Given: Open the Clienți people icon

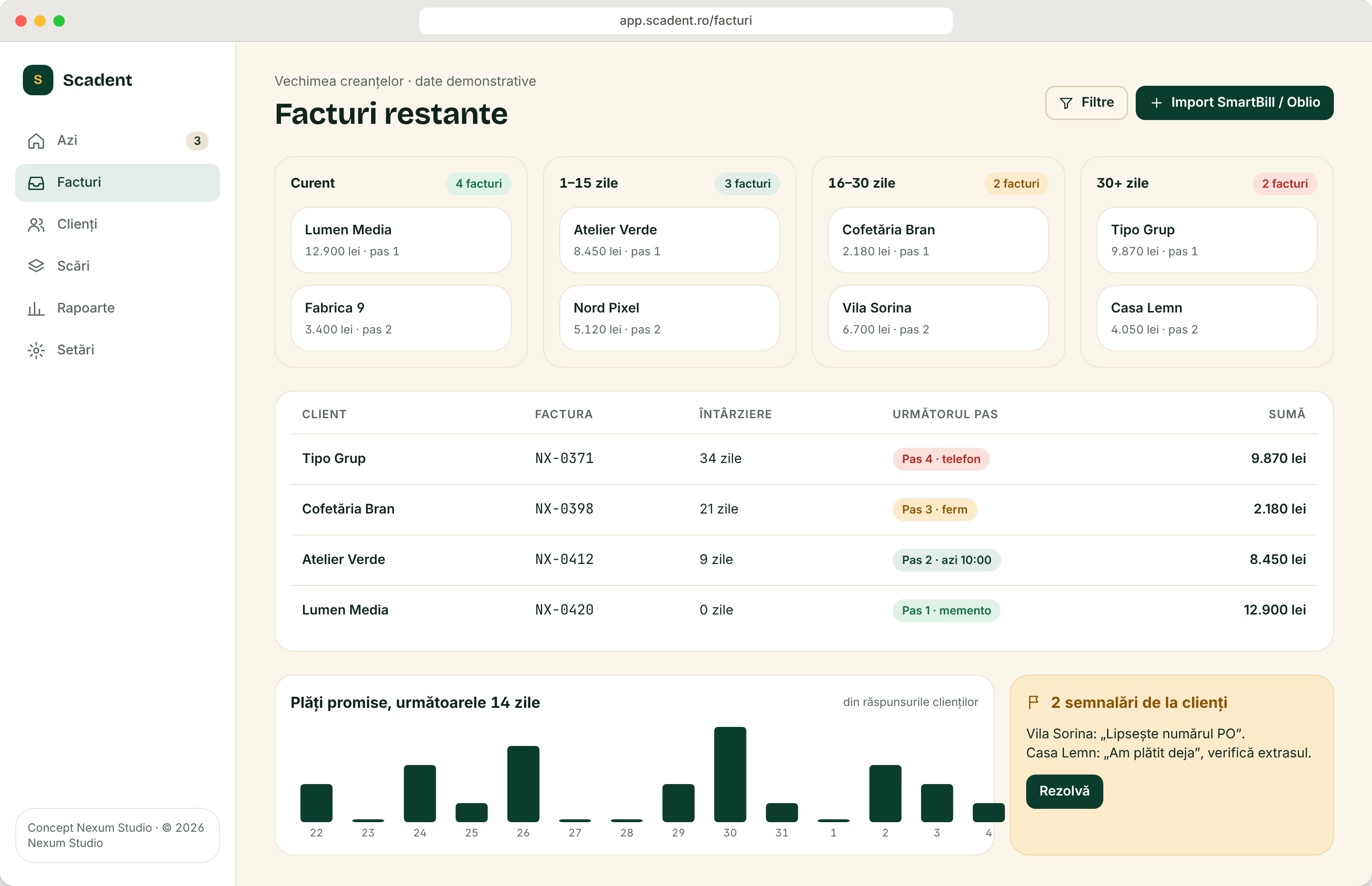Looking at the screenshot, I should pyautogui.click(x=36, y=225).
